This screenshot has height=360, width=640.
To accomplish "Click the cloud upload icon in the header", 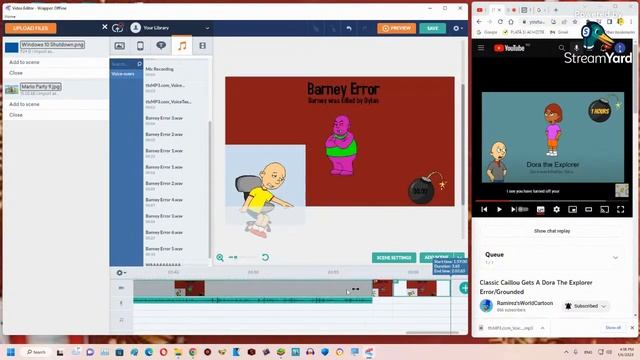I will coord(118,28).
